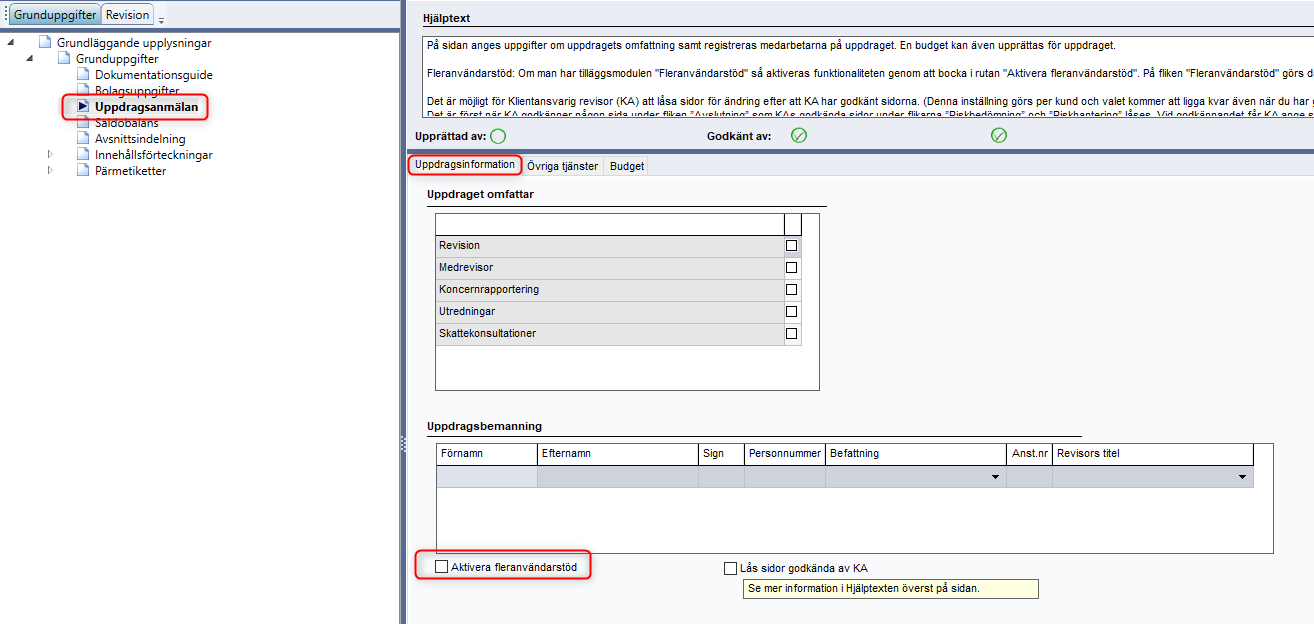Click the green 'Upprättad av' circle icon

click(x=498, y=136)
